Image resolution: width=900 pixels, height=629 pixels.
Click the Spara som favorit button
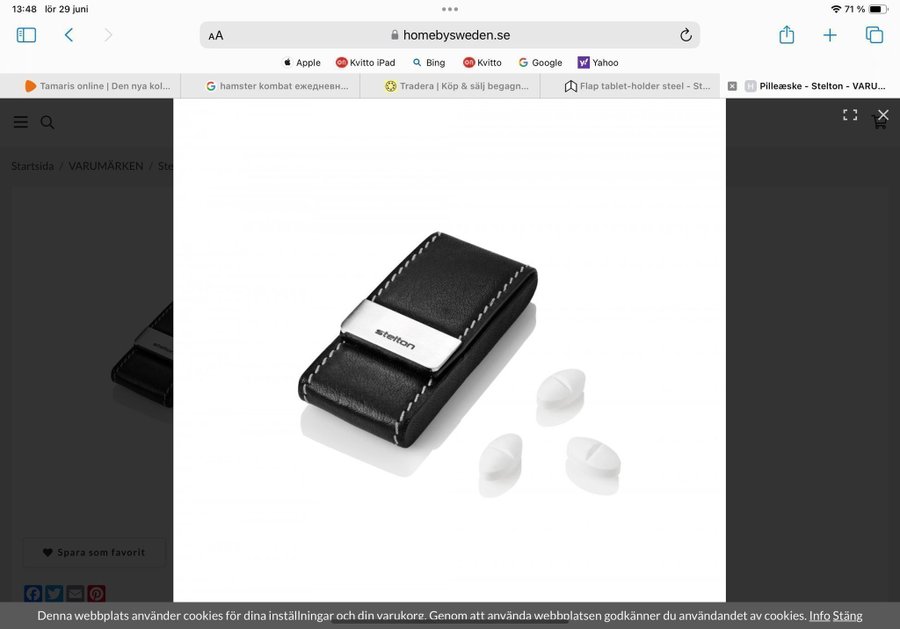tap(94, 552)
